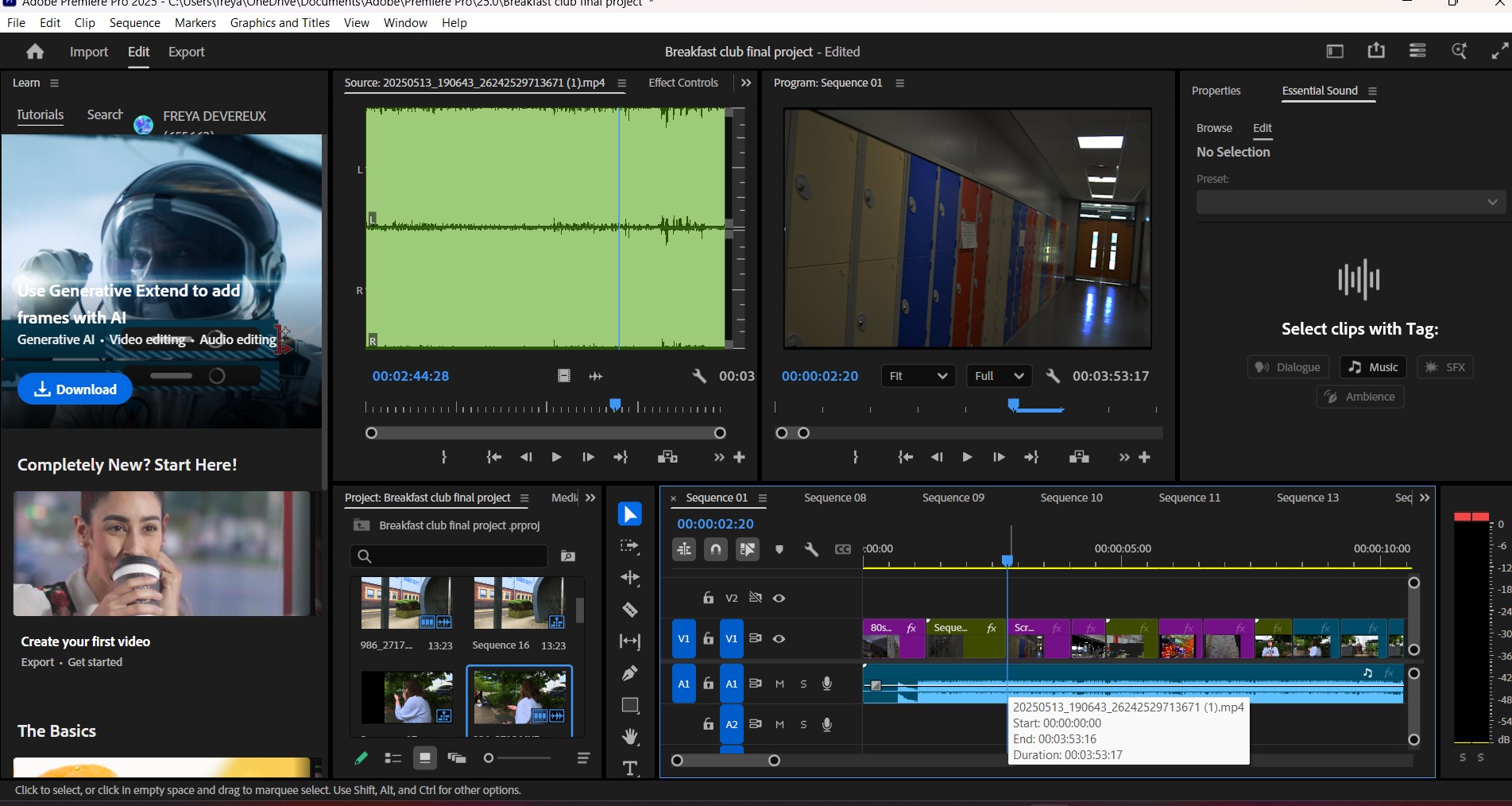Select the Ripple Edit tool
The width and height of the screenshot is (1512, 806).
coord(629,578)
